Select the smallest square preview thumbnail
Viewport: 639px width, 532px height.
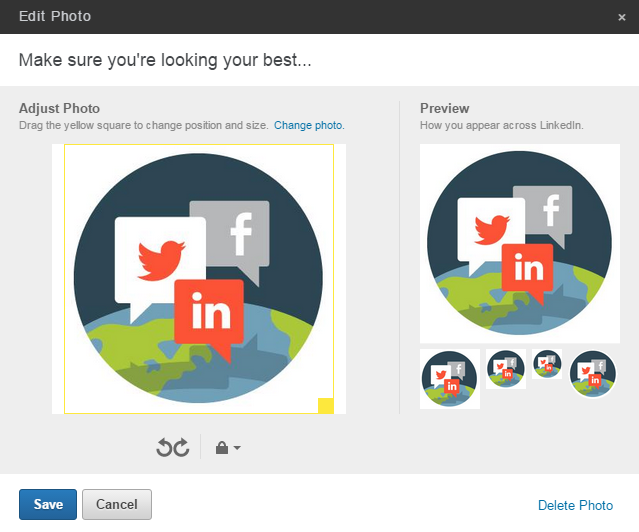pos(547,364)
